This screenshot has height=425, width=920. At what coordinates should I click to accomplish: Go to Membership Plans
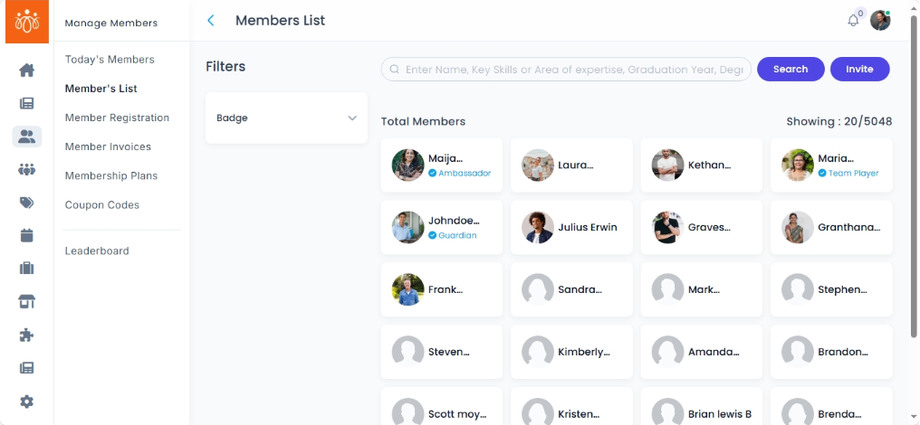111,175
